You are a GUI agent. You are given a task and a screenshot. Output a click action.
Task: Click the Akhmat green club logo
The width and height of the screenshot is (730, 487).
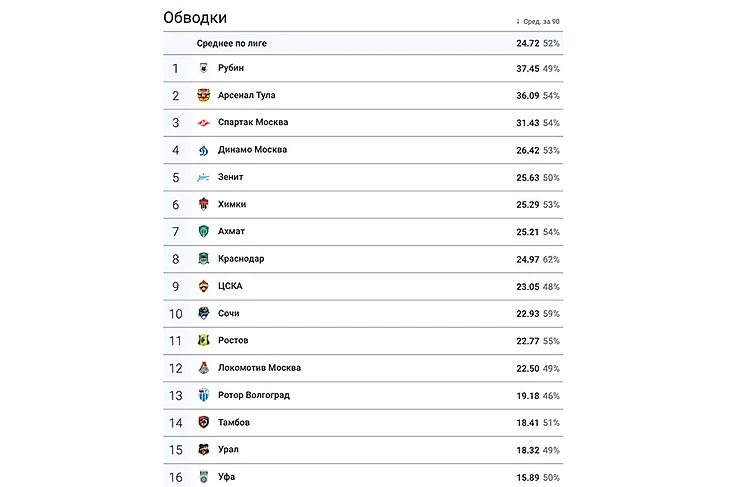[203, 232]
